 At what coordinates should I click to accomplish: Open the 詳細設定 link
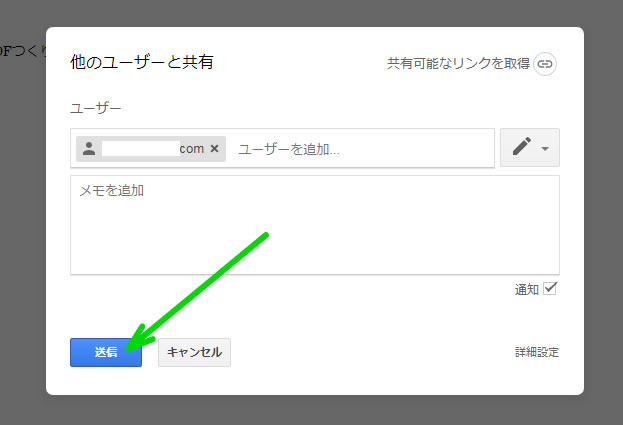(x=537, y=352)
